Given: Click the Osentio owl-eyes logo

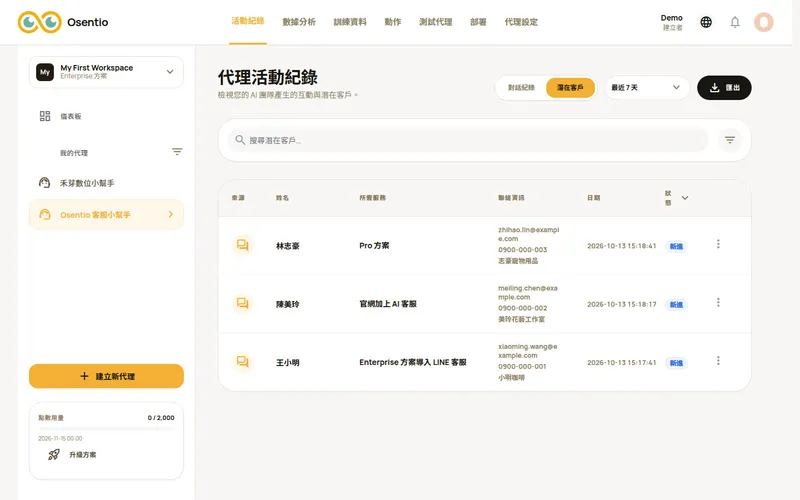Looking at the screenshot, I should coord(39,22).
